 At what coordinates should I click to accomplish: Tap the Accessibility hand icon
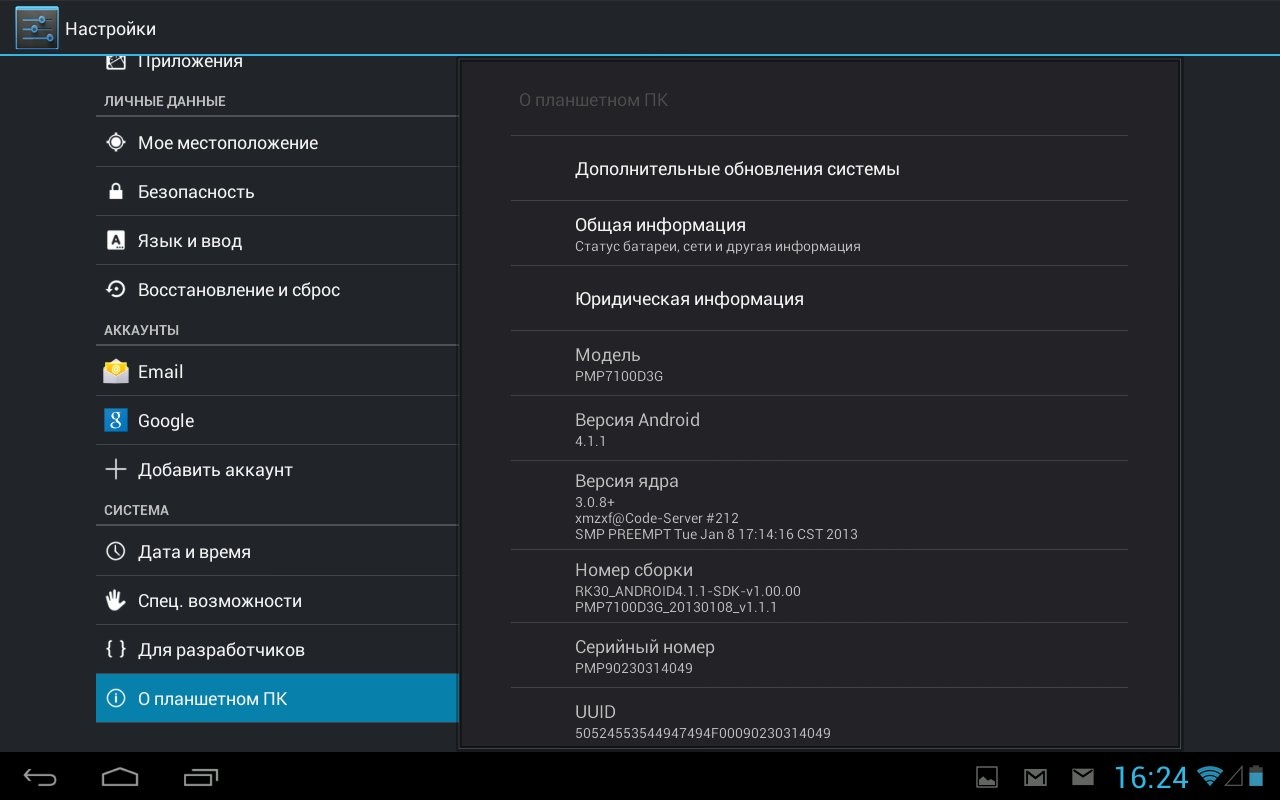[x=116, y=601]
